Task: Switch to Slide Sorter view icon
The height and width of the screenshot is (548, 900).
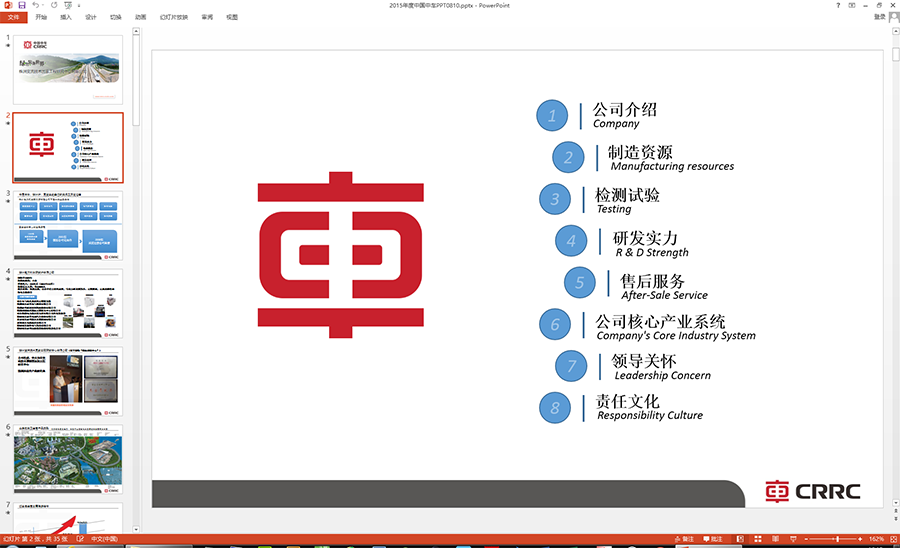Action: (758, 539)
